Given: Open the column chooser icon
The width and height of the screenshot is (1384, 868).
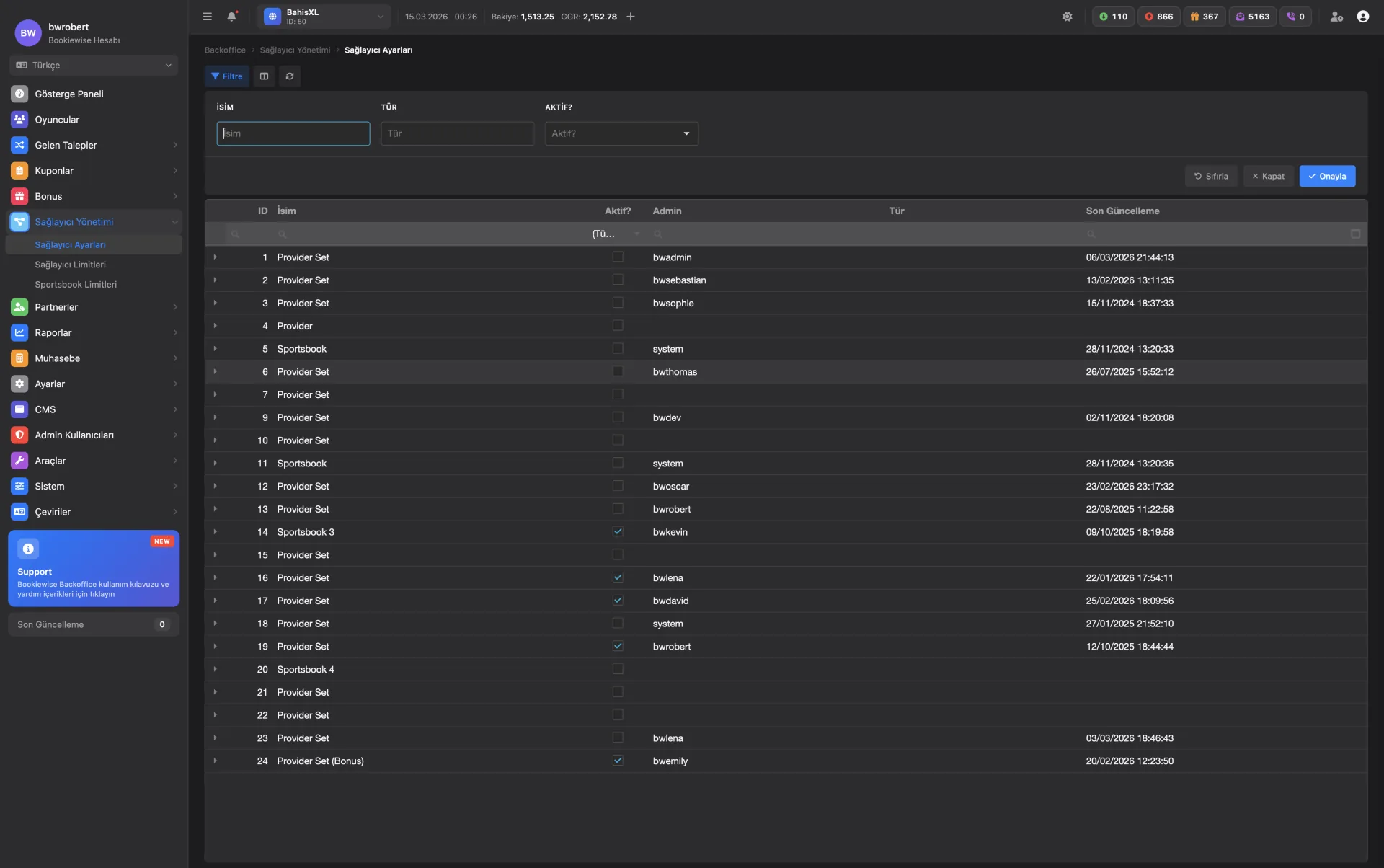Looking at the screenshot, I should click(264, 76).
